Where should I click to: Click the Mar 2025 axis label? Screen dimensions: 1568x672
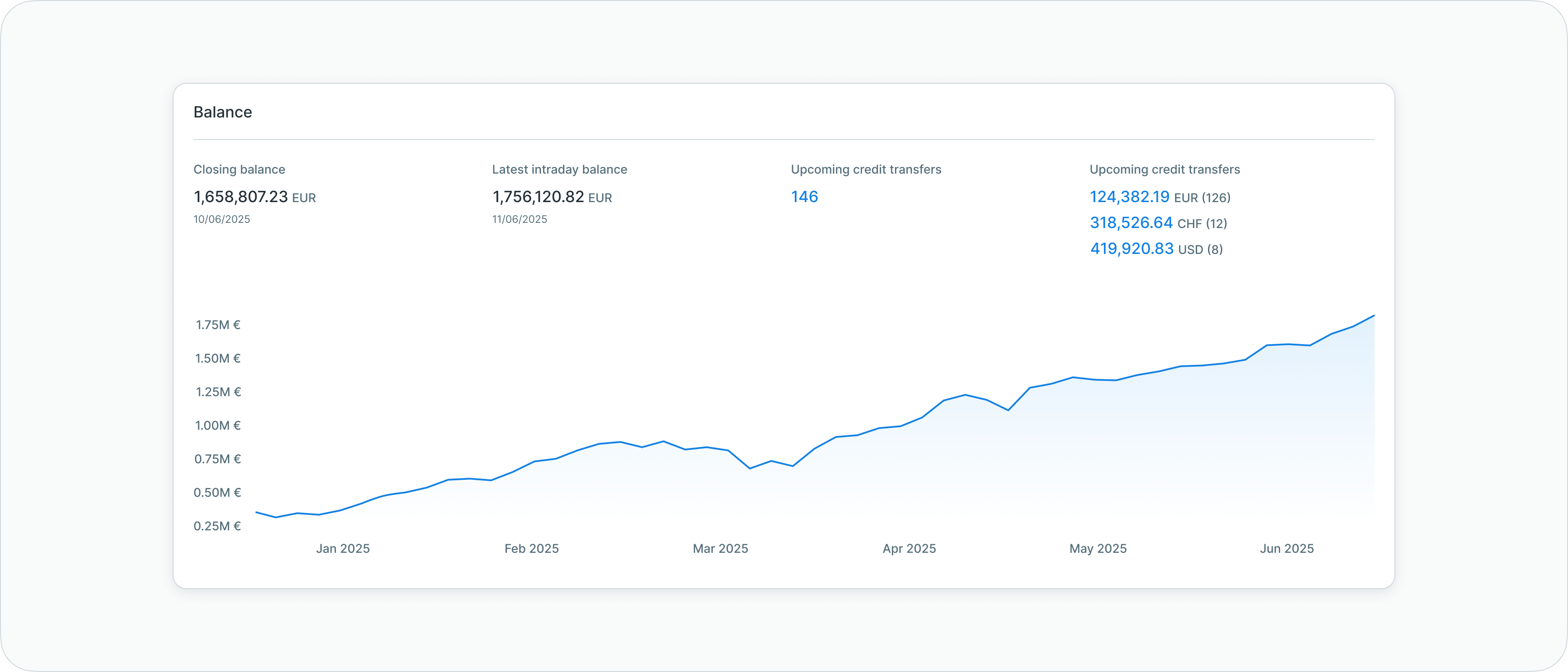720,548
